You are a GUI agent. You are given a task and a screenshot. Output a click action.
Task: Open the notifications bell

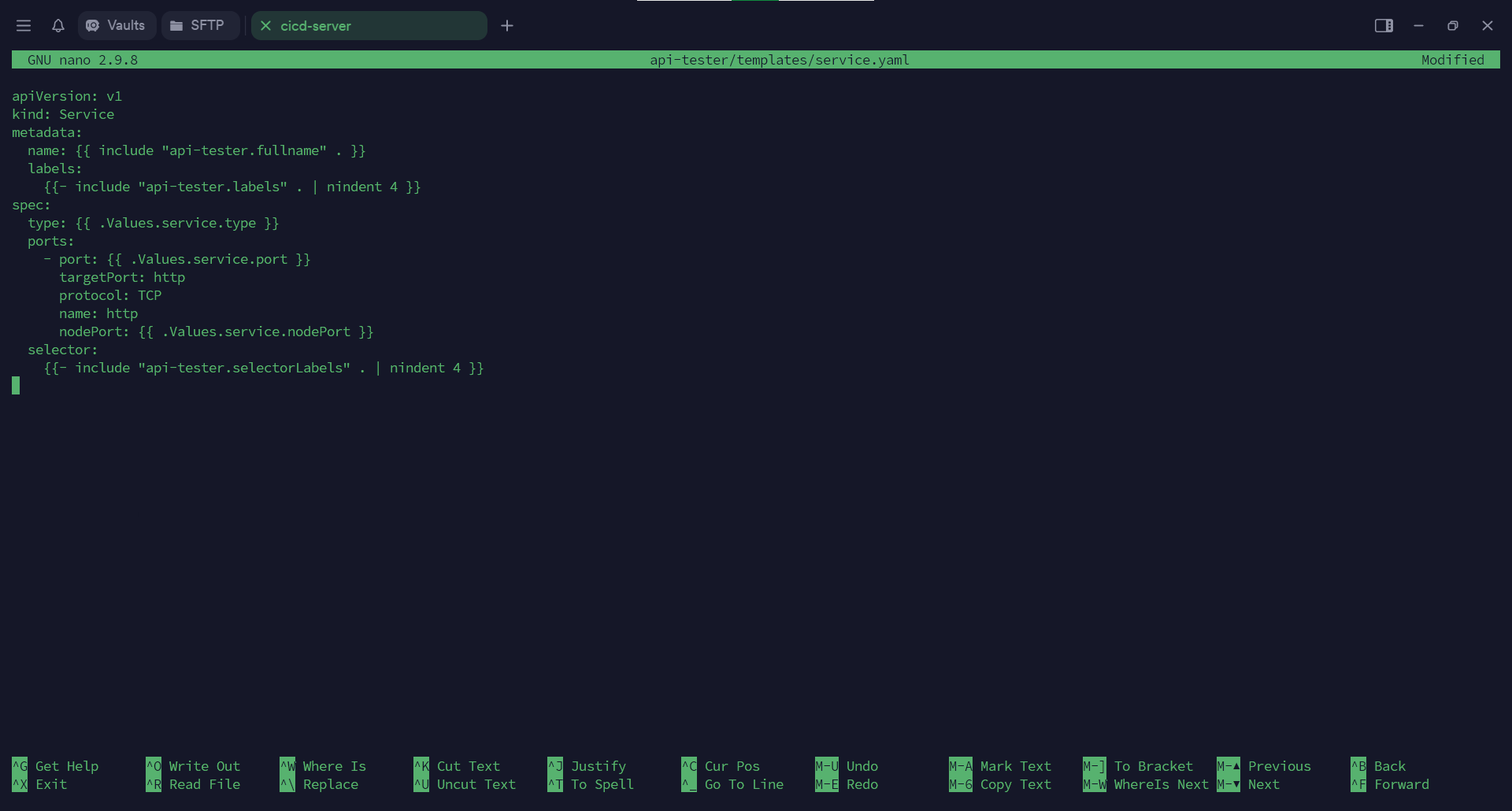coord(58,26)
